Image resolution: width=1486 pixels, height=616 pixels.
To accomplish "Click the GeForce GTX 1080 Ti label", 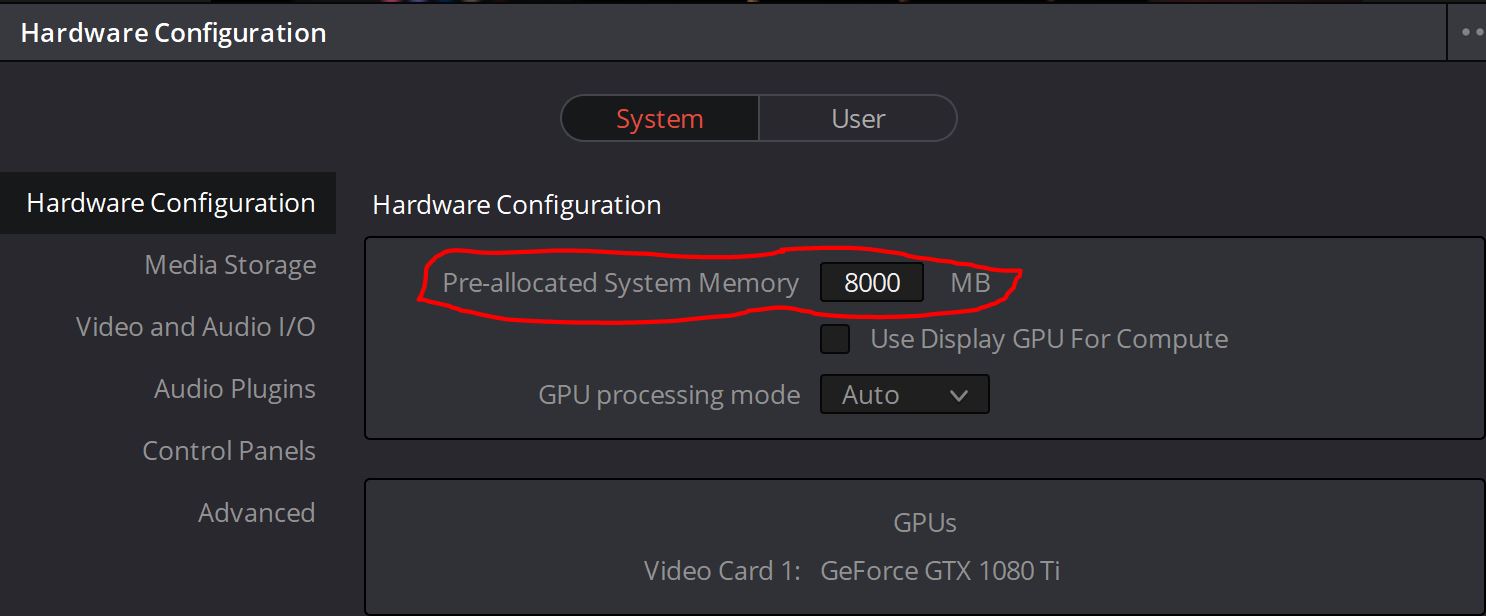I will coord(941,570).
